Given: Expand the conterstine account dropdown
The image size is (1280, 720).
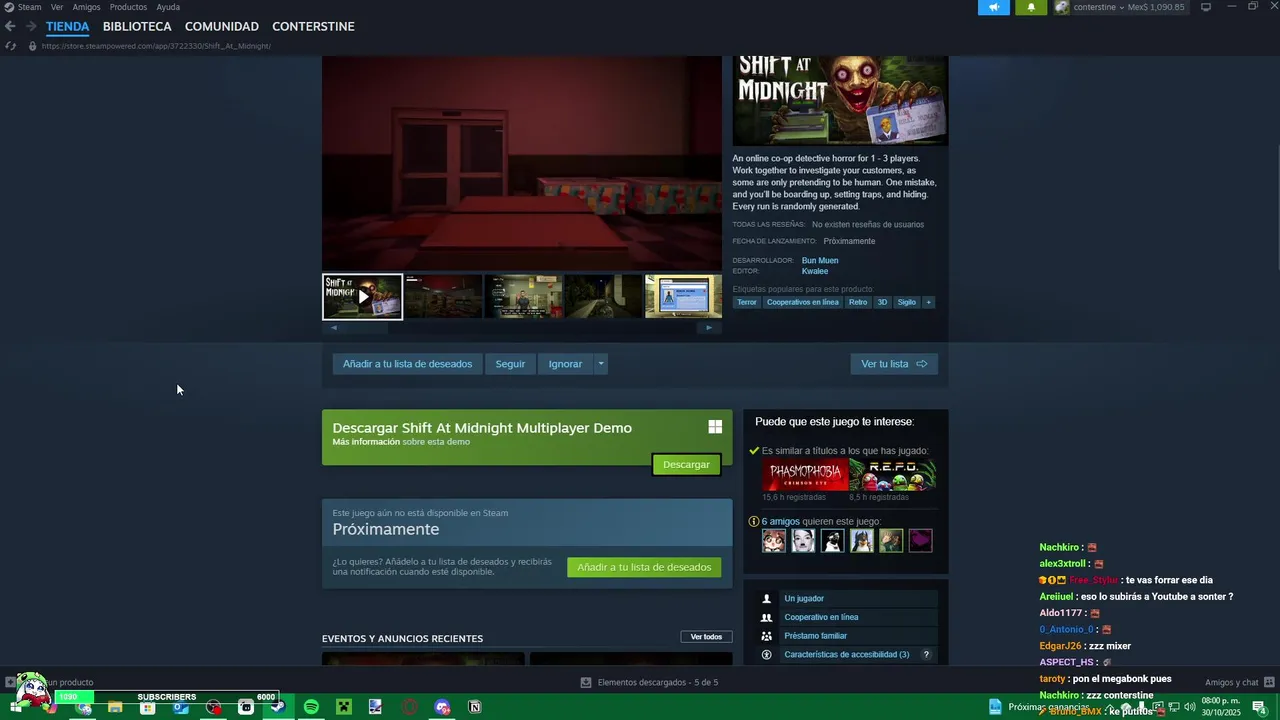Looking at the screenshot, I should coord(1122,7).
